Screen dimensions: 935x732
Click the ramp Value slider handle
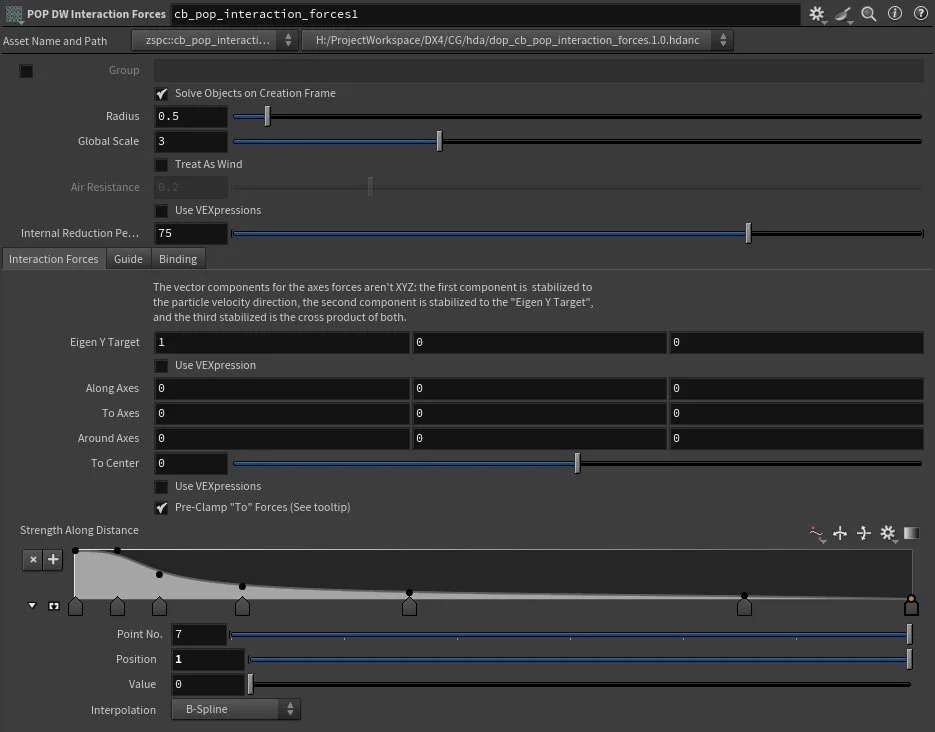[250, 684]
